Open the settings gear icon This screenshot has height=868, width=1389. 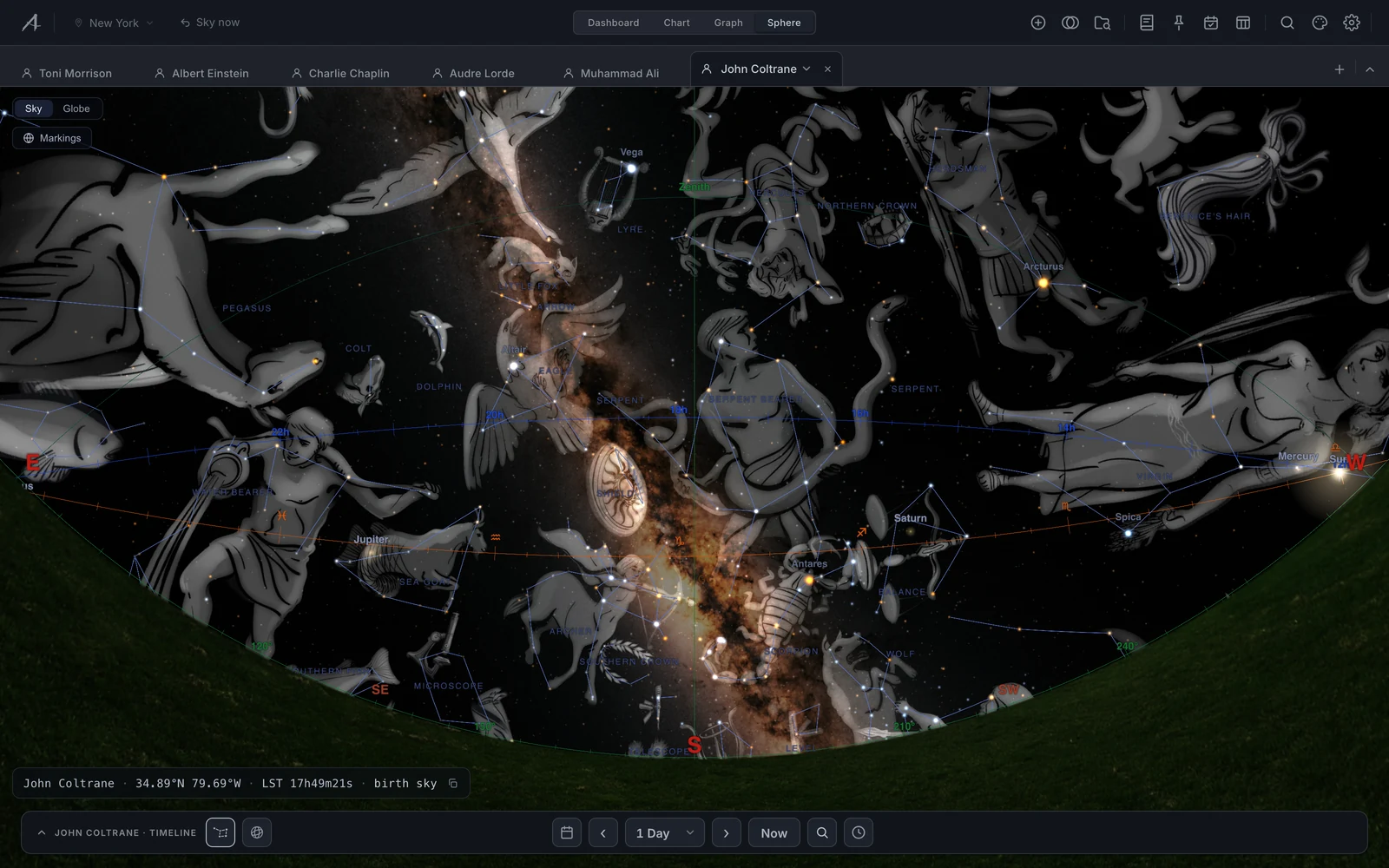click(x=1352, y=23)
